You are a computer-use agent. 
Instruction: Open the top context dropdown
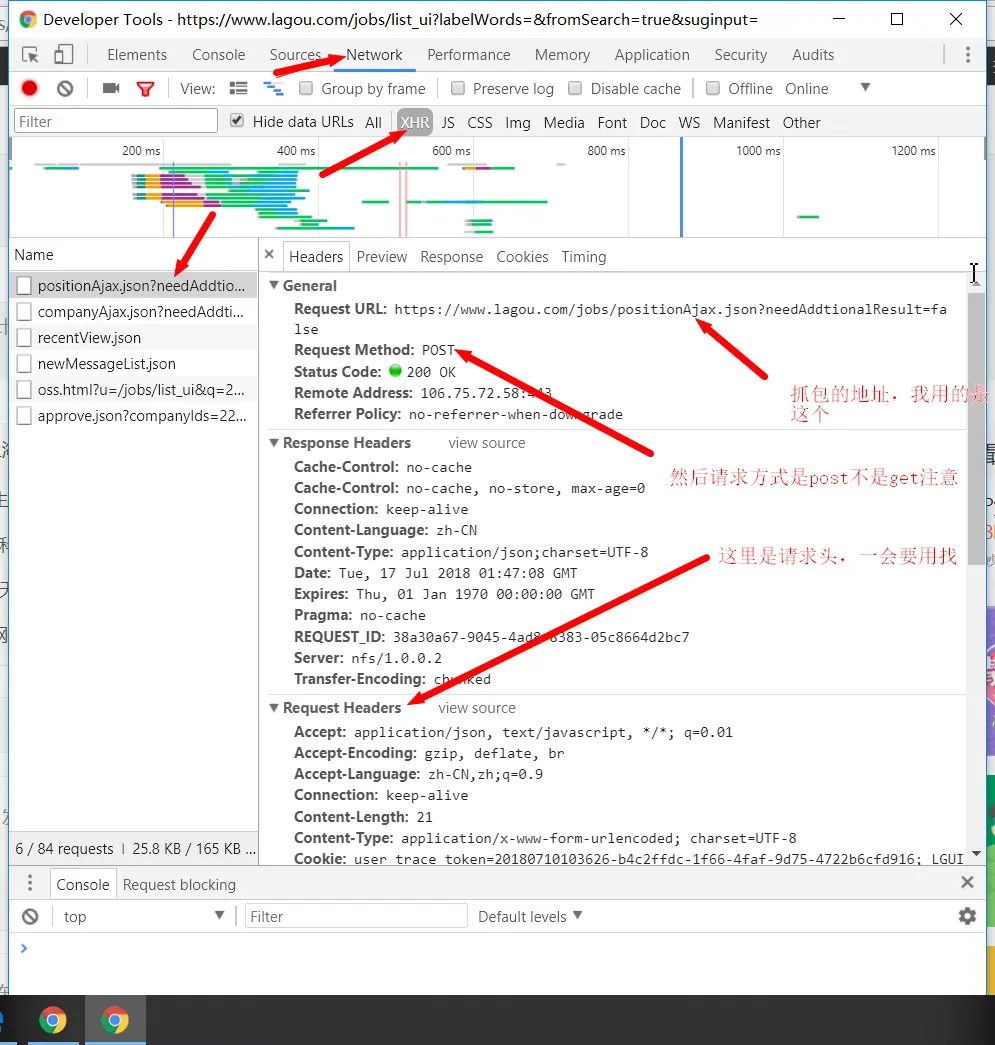(143, 916)
